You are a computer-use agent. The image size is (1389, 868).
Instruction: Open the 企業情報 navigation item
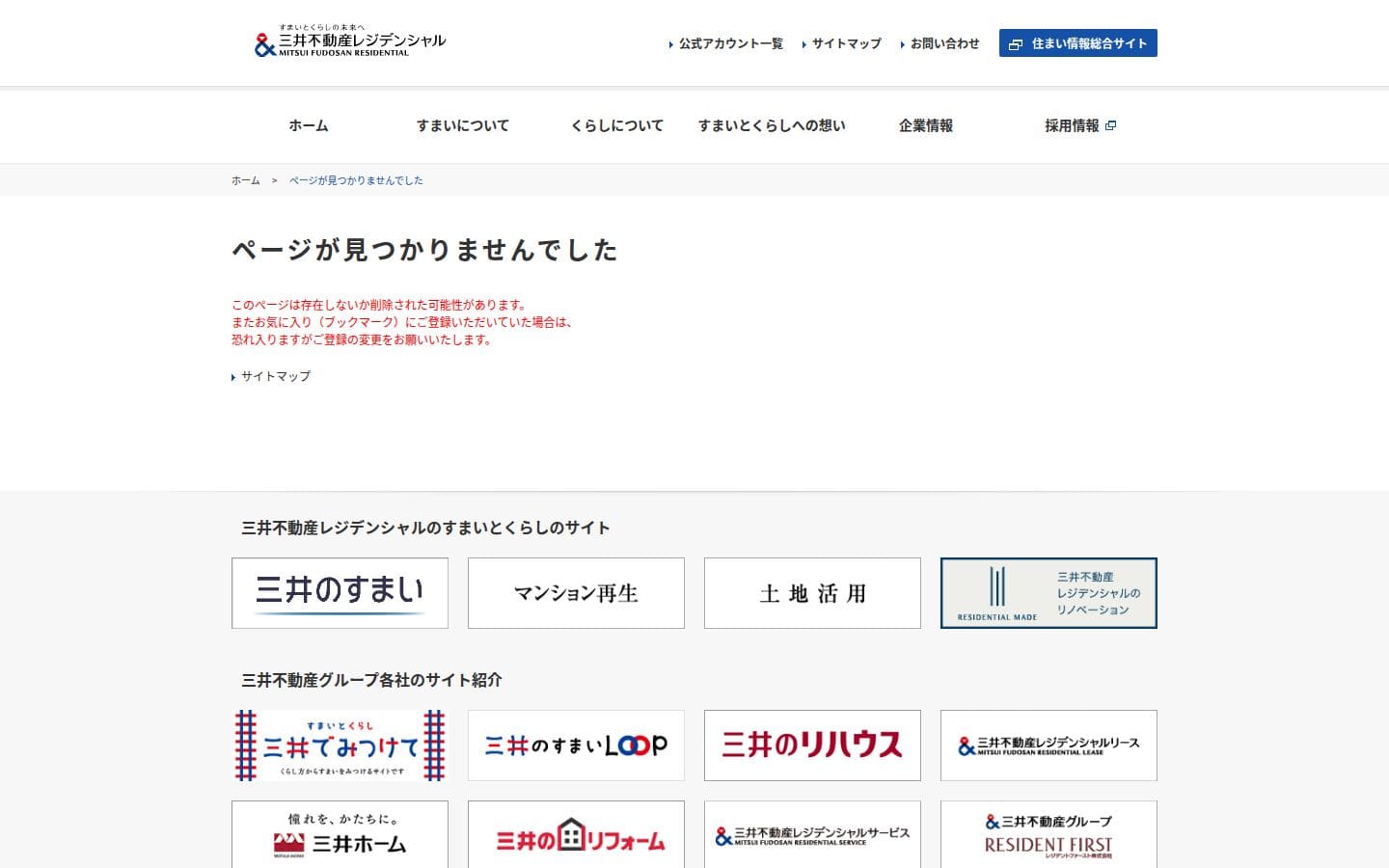click(x=926, y=125)
